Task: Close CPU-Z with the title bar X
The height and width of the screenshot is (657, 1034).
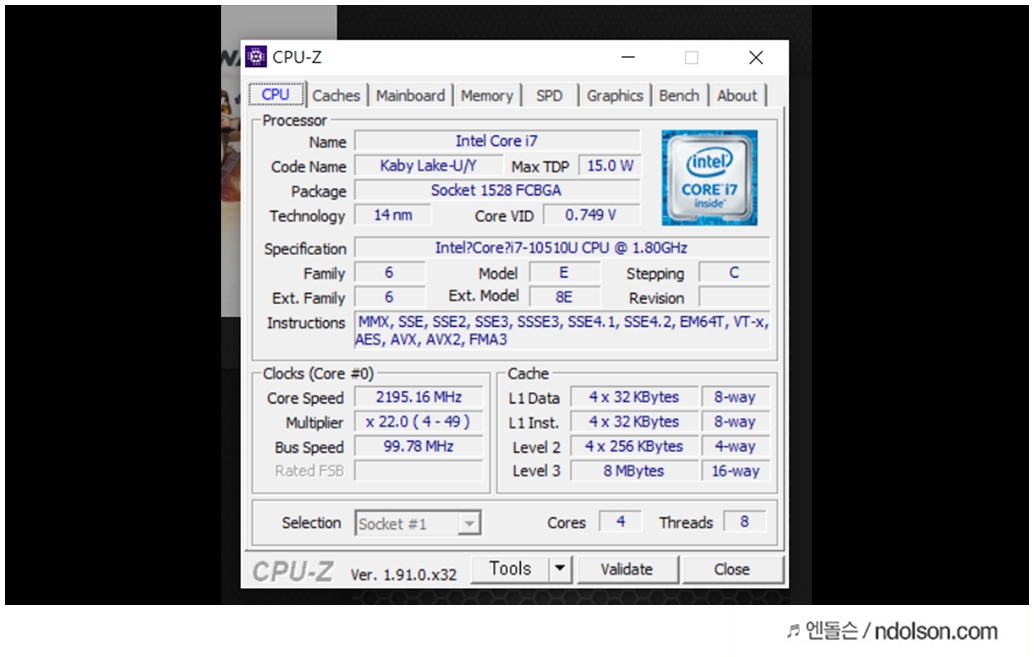Action: tap(756, 57)
